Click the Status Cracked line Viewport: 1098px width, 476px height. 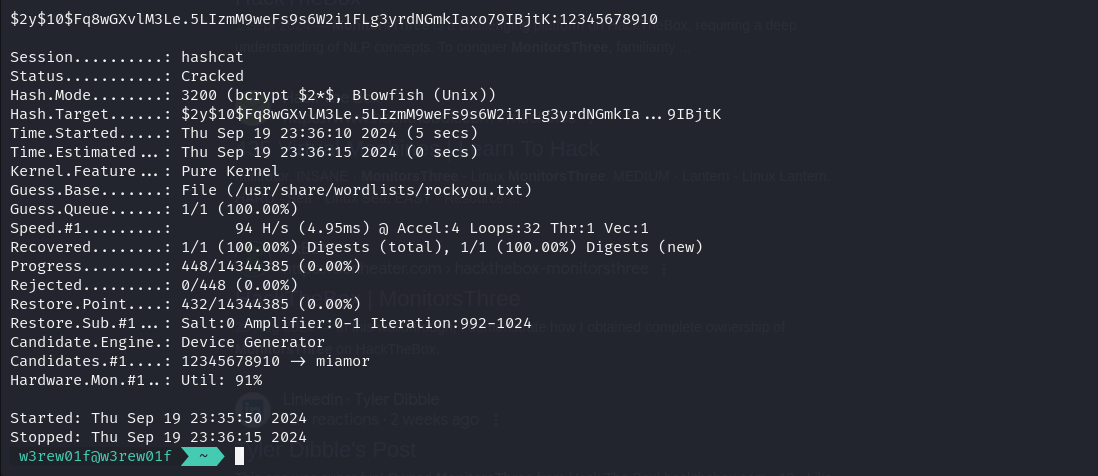click(127, 76)
